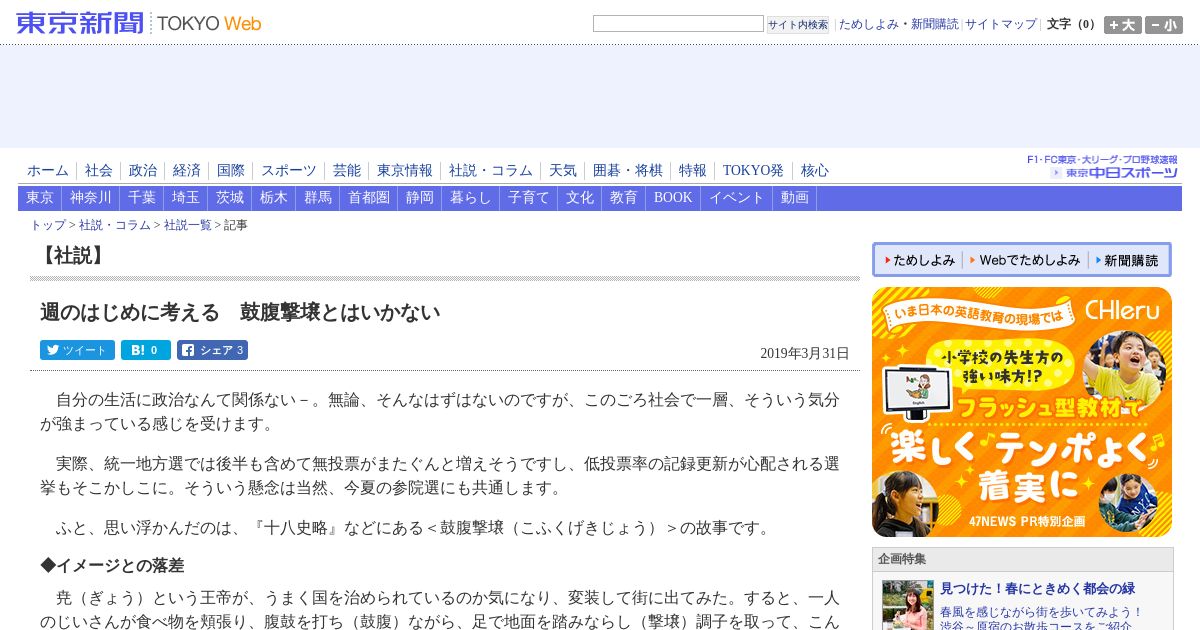
Task: Click the 新聞購読 subscription box button
Action: click(1127, 260)
